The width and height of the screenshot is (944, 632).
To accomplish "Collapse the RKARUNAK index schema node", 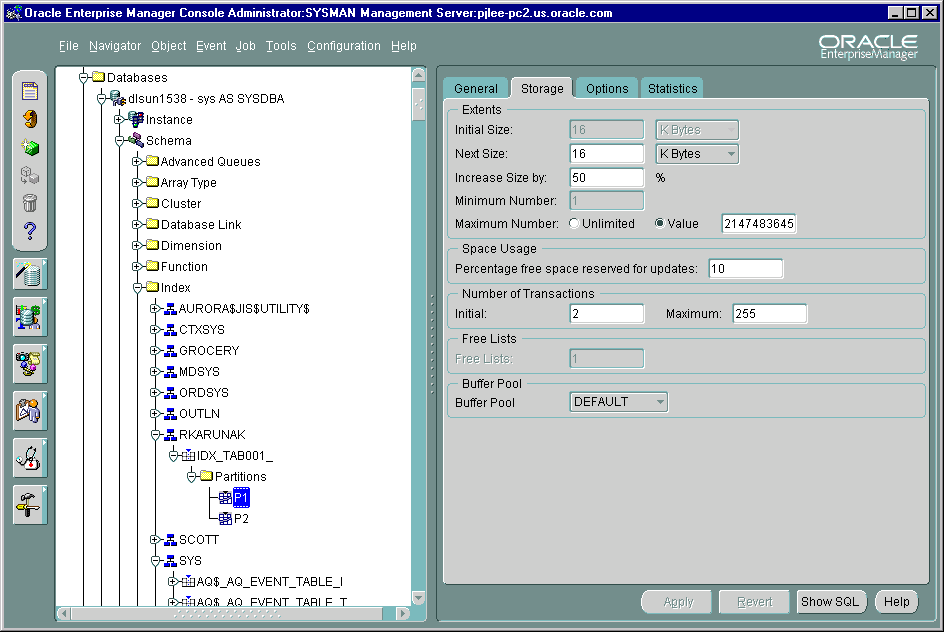I will (x=155, y=435).
